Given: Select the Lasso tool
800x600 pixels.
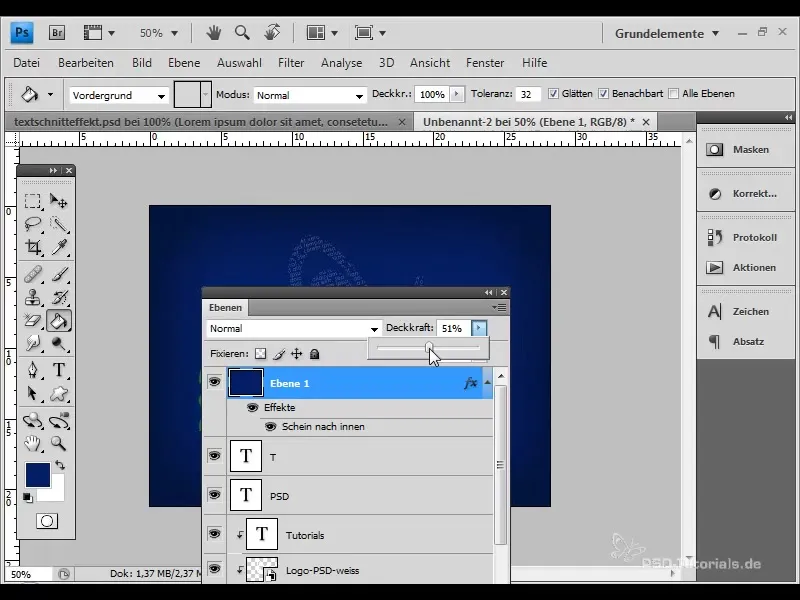Looking at the screenshot, I should coord(33,224).
